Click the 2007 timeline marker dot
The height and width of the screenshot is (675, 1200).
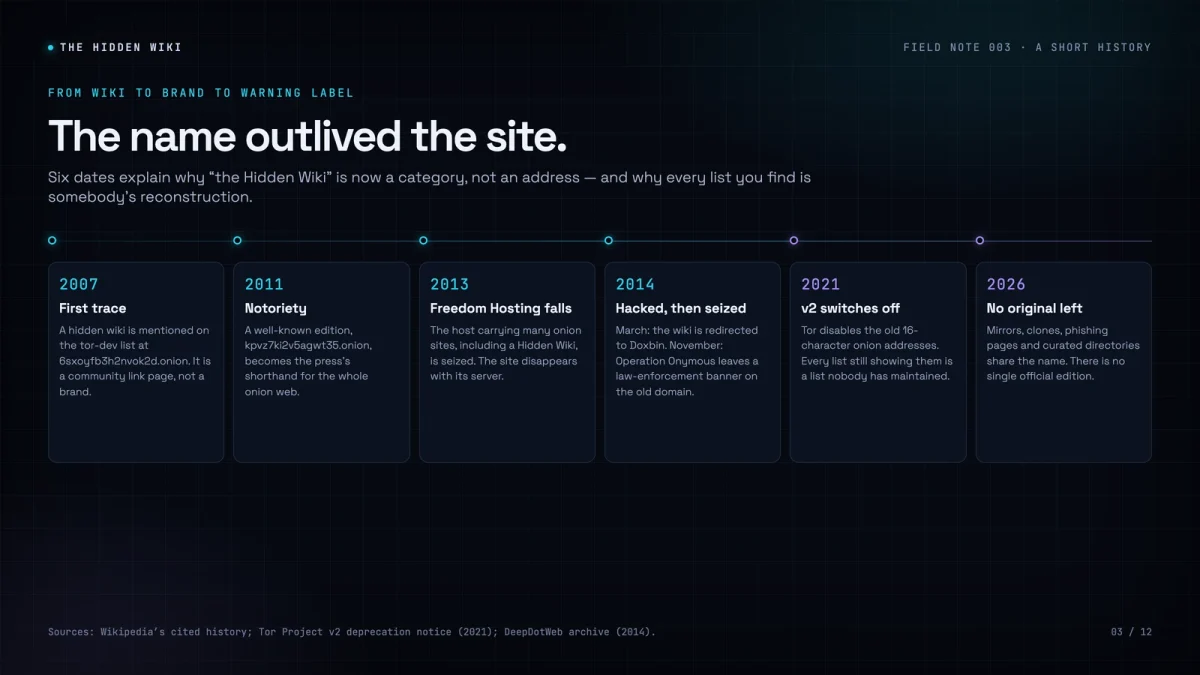pos(52,240)
